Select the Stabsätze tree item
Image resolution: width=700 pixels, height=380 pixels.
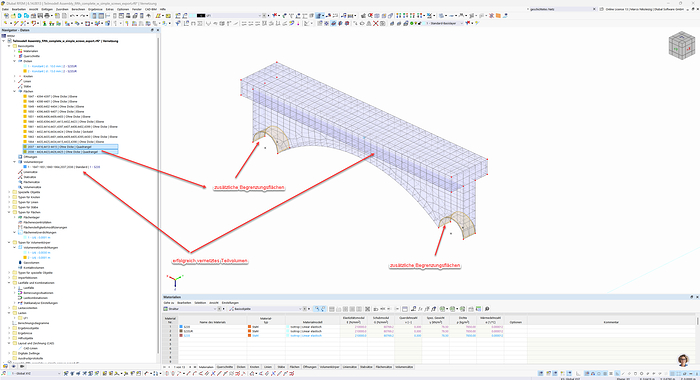coord(30,177)
